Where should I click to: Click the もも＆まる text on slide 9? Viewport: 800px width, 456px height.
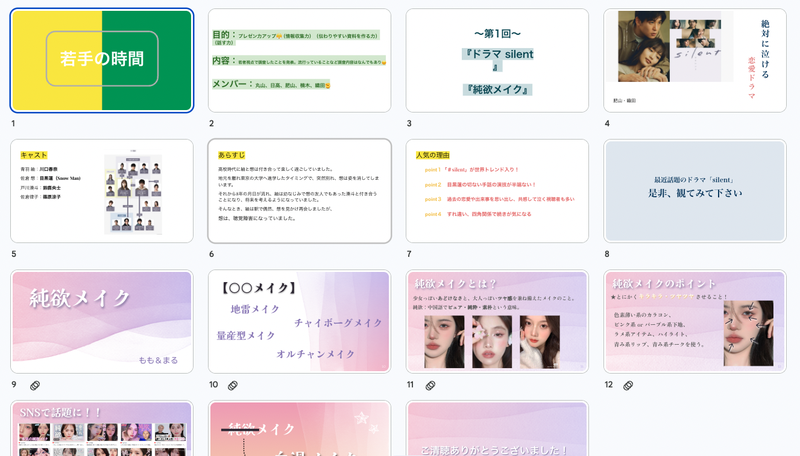tap(158, 360)
